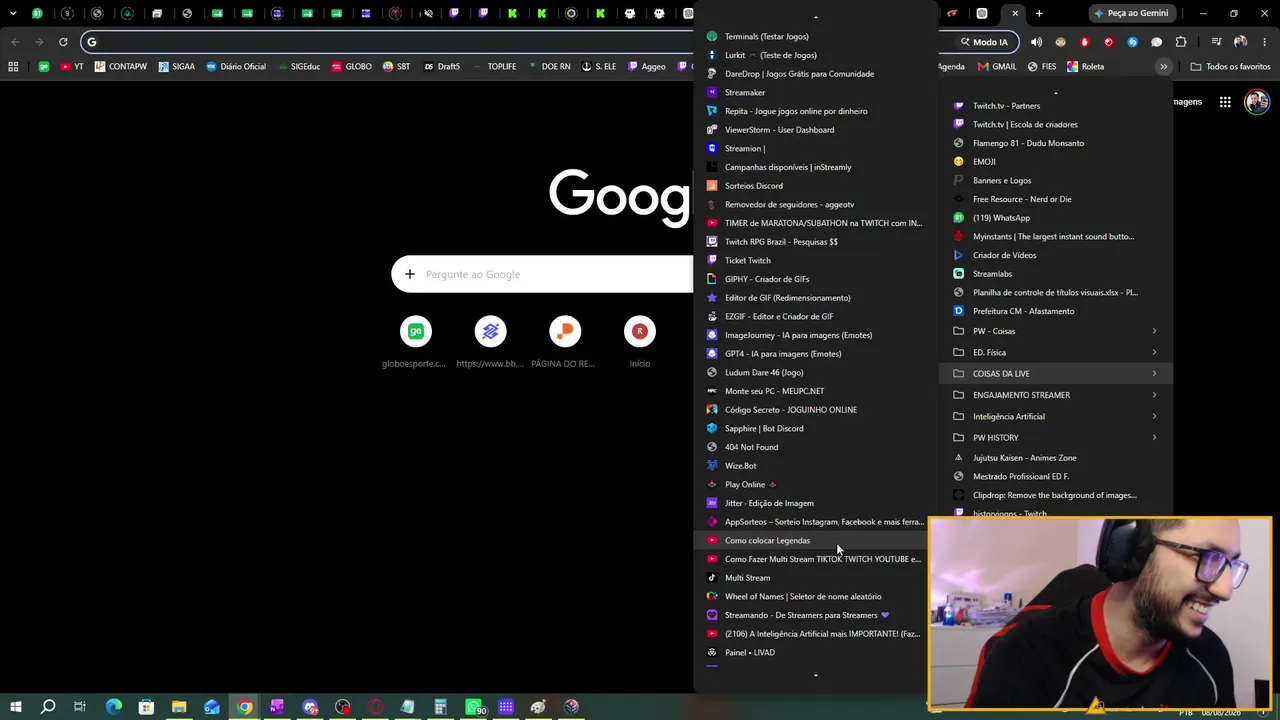The width and height of the screenshot is (1280, 720).
Task: Open the Wize.Bot bookmark
Action: click(815, 466)
